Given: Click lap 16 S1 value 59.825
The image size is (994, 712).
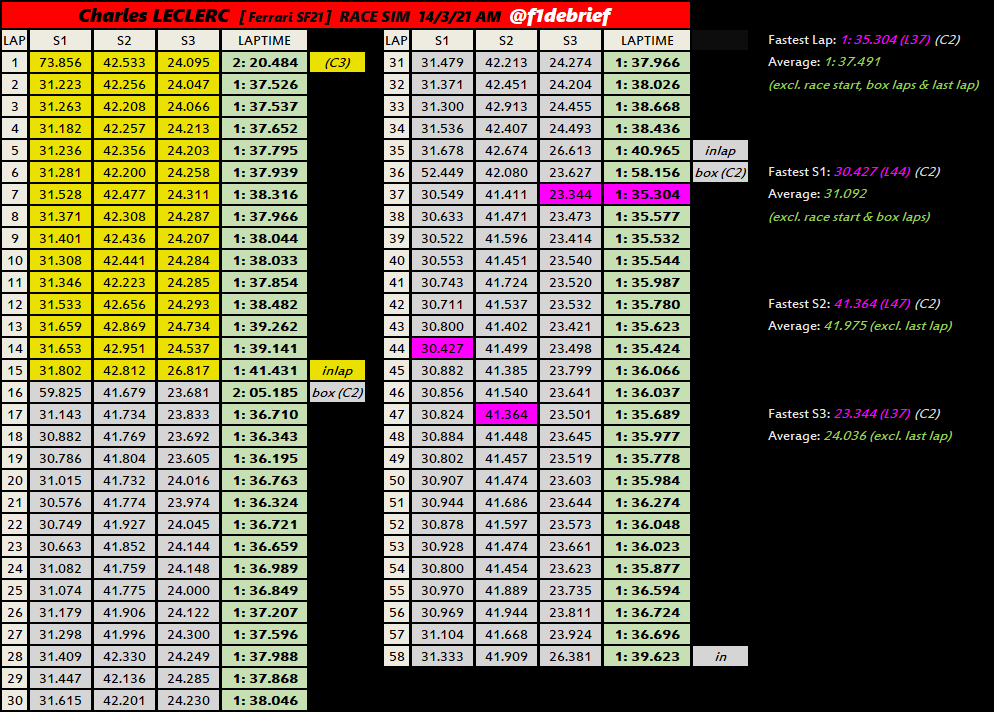Looking at the screenshot, I should pos(60,392).
